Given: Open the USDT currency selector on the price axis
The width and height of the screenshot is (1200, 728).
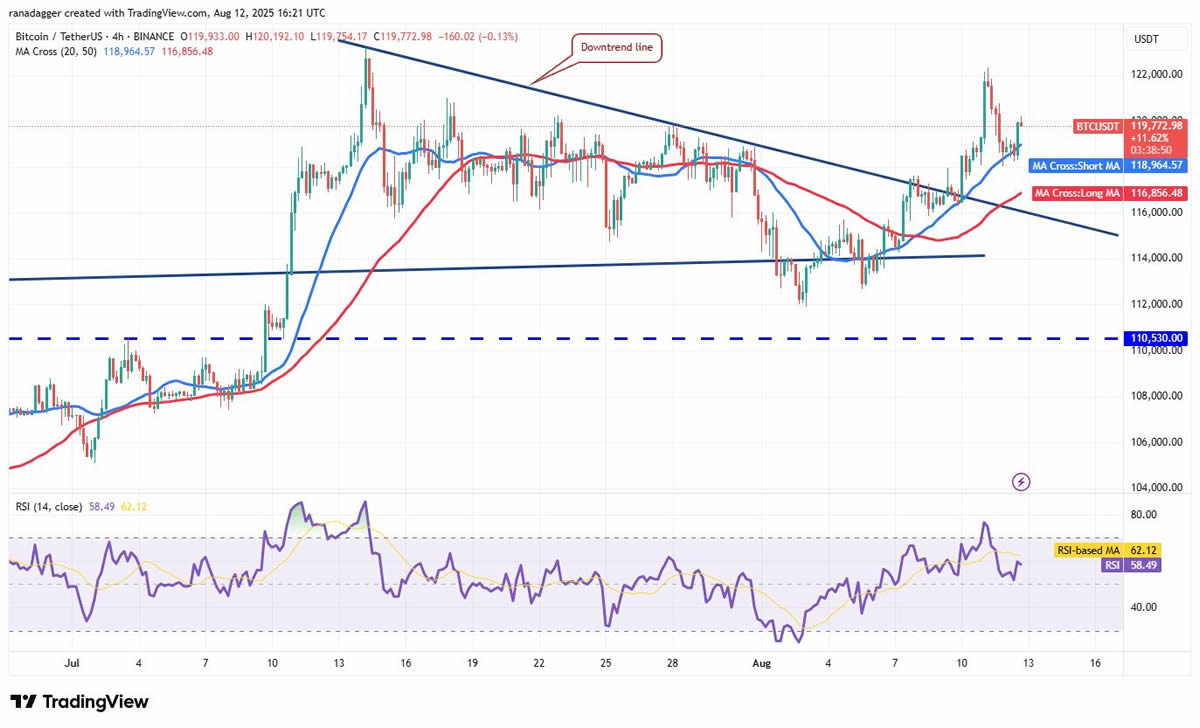Looking at the screenshot, I should [x=1147, y=39].
